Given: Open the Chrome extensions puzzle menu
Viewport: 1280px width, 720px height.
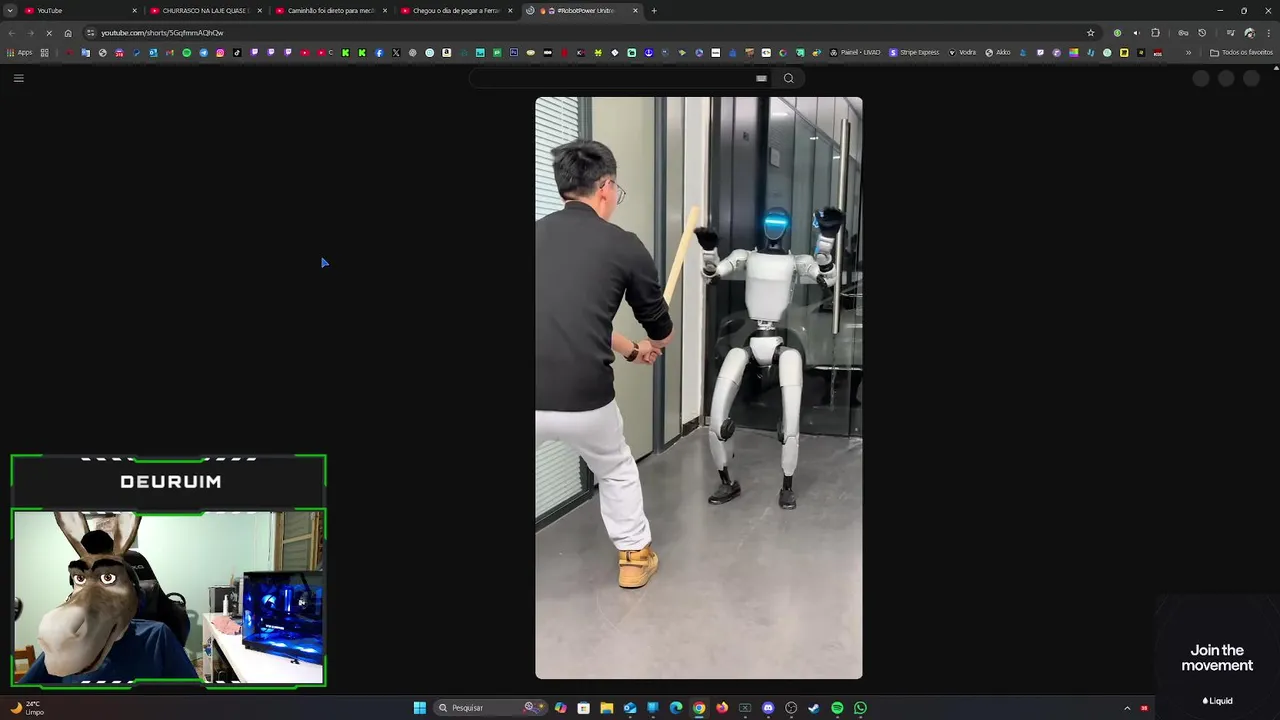Looking at the screenshot, I should (x=1155, y=32).
